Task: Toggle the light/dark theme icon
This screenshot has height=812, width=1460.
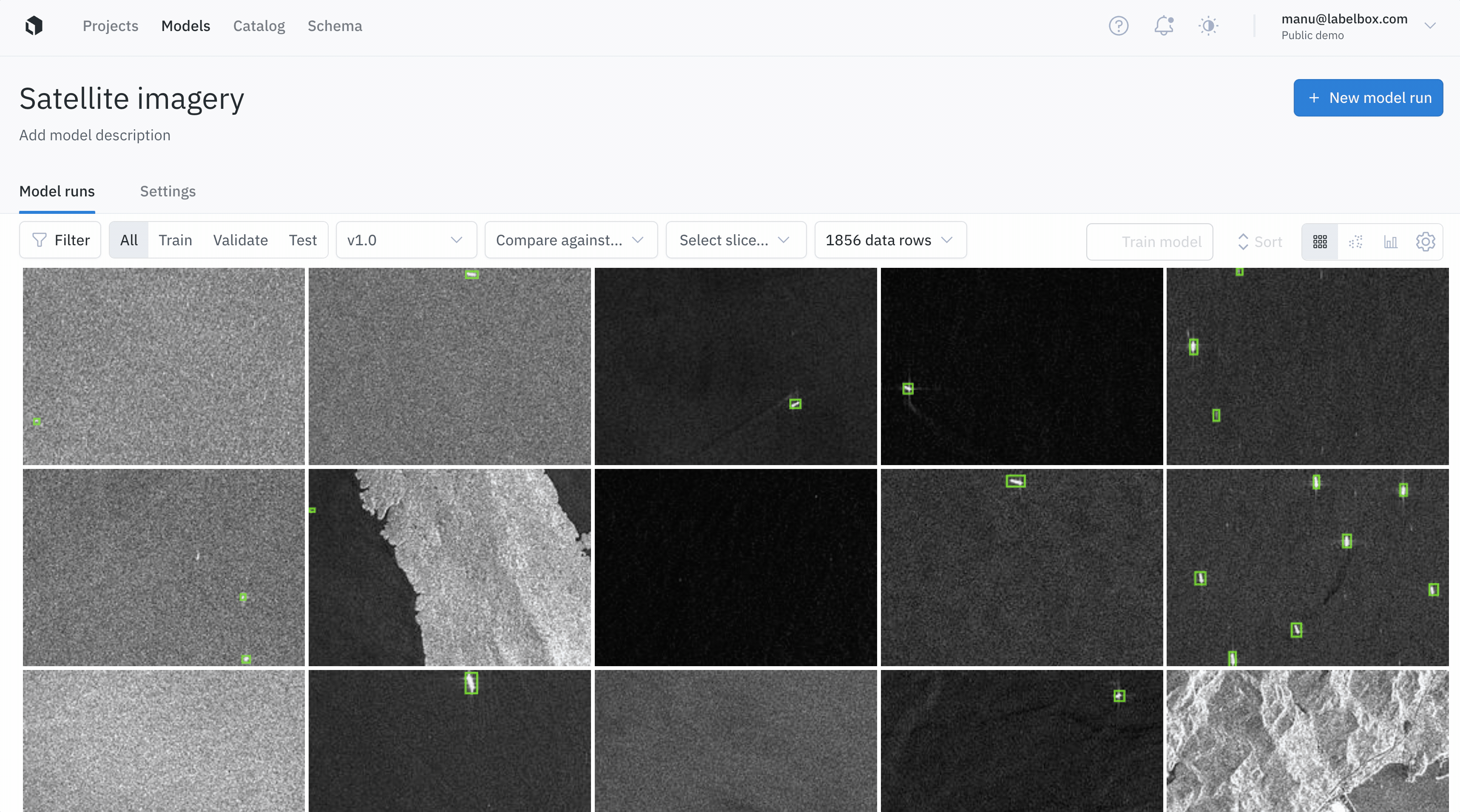Action: pyautogui.click(x=1208, y=26)
